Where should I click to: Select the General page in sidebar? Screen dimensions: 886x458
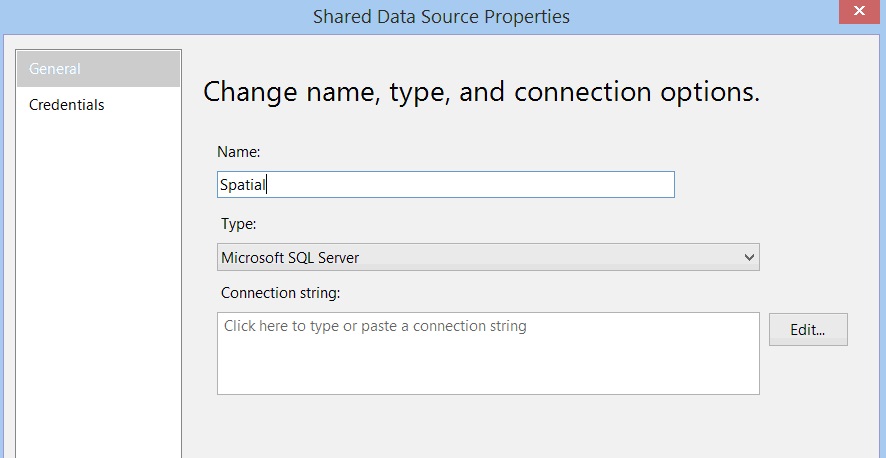coord(98,69)
